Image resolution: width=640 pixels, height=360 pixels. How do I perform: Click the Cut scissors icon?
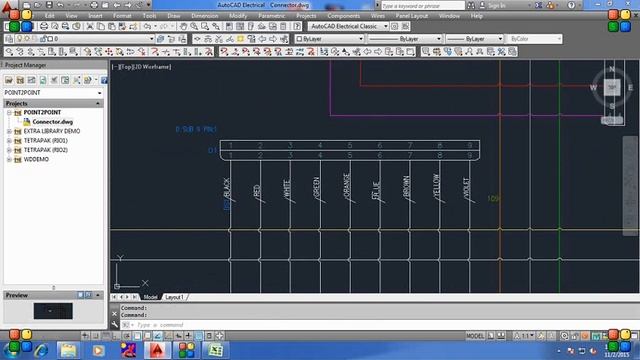point(90,27)
